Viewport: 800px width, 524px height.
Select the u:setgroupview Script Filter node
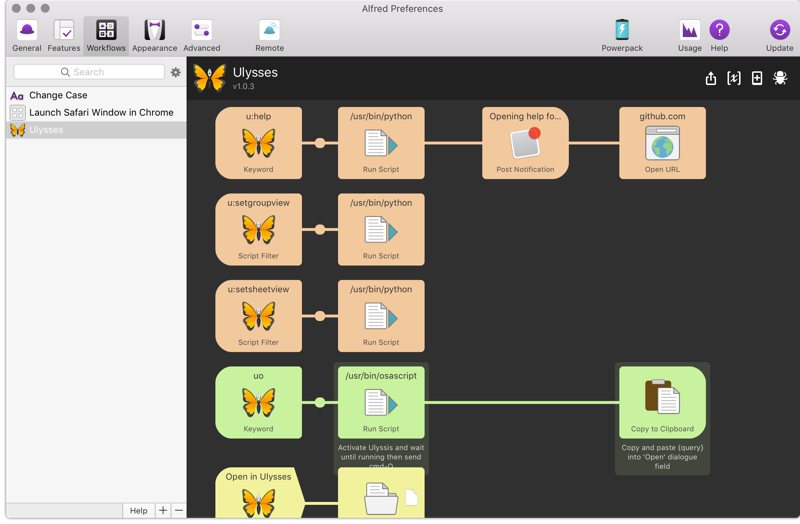[259, 229]
